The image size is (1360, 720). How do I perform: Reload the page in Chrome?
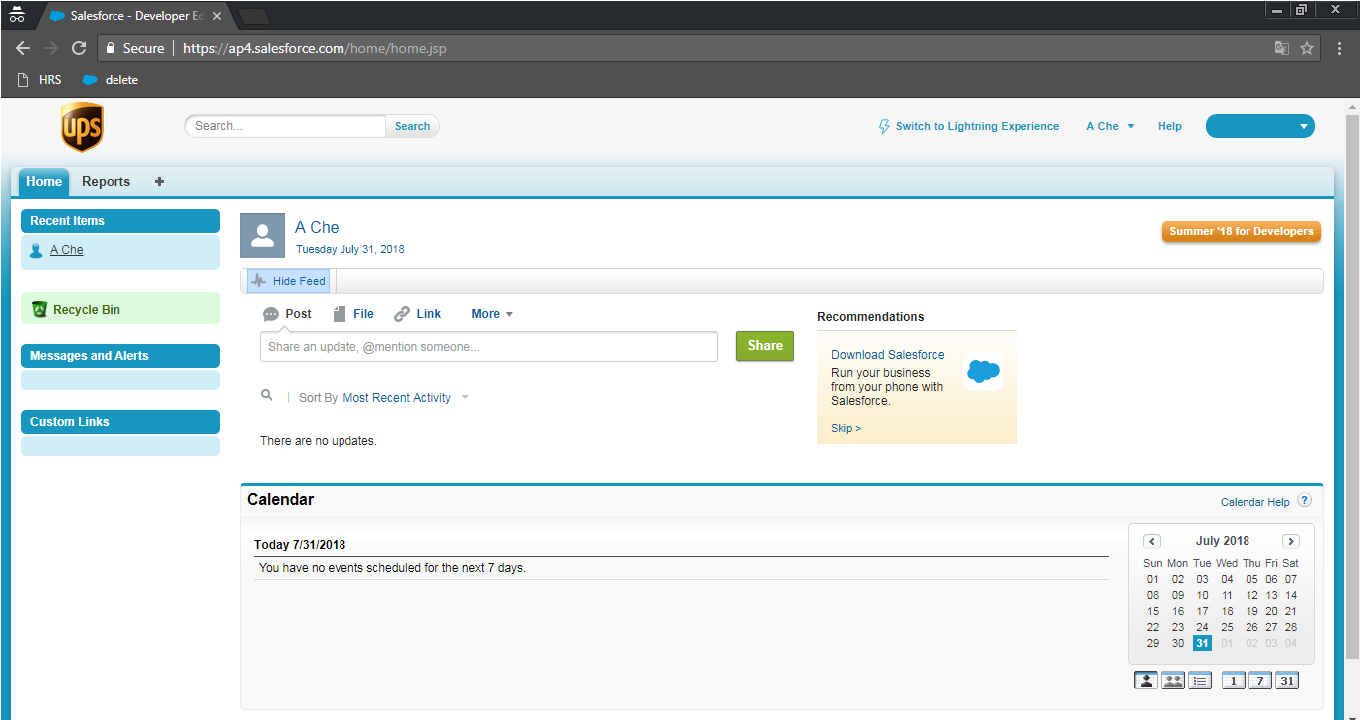tap(77, 48)
